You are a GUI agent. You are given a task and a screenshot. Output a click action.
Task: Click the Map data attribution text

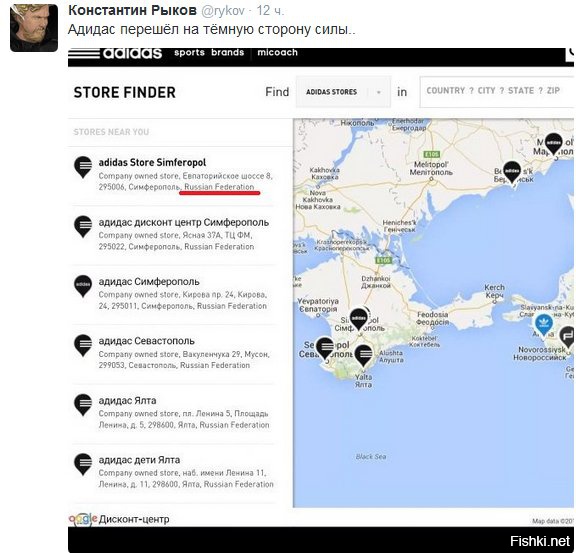[x=553, y=521]
